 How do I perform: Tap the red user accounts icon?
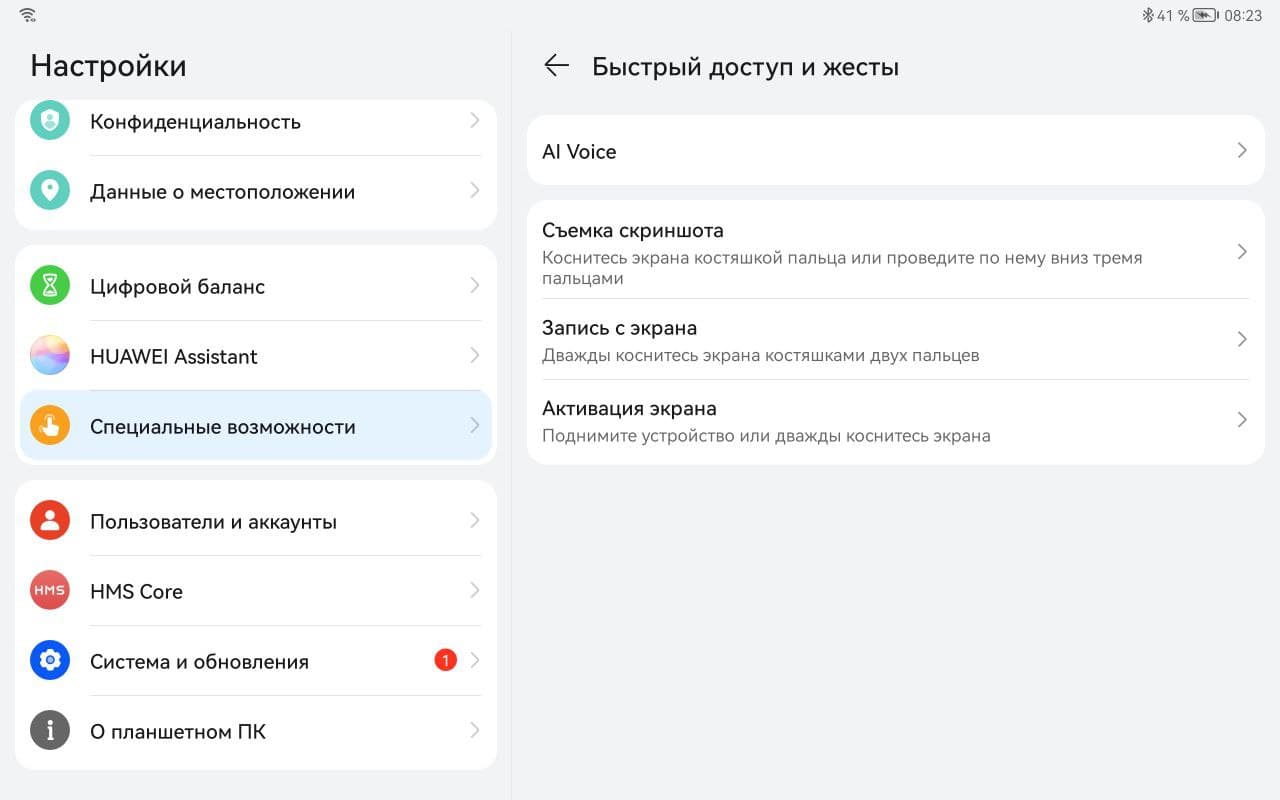50,521
